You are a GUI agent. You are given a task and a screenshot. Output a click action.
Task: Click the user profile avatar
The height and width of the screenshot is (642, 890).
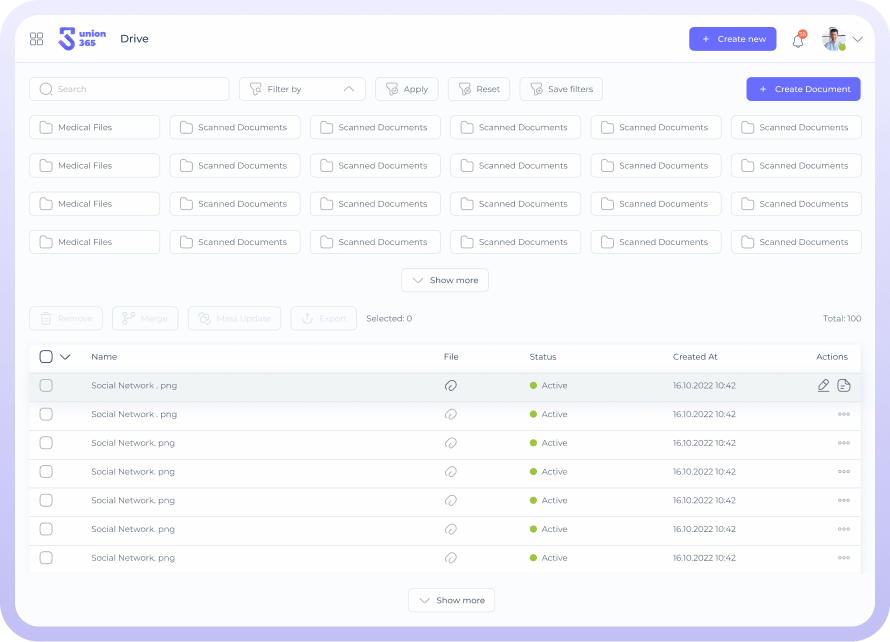pyautogui.click(x=833, y=39)
